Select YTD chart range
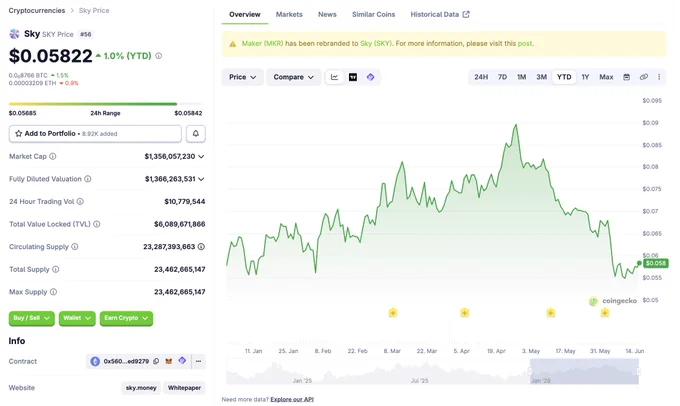The width and height of the screenshot is (680, 406). pyautogui.click(x=564, y=77)
